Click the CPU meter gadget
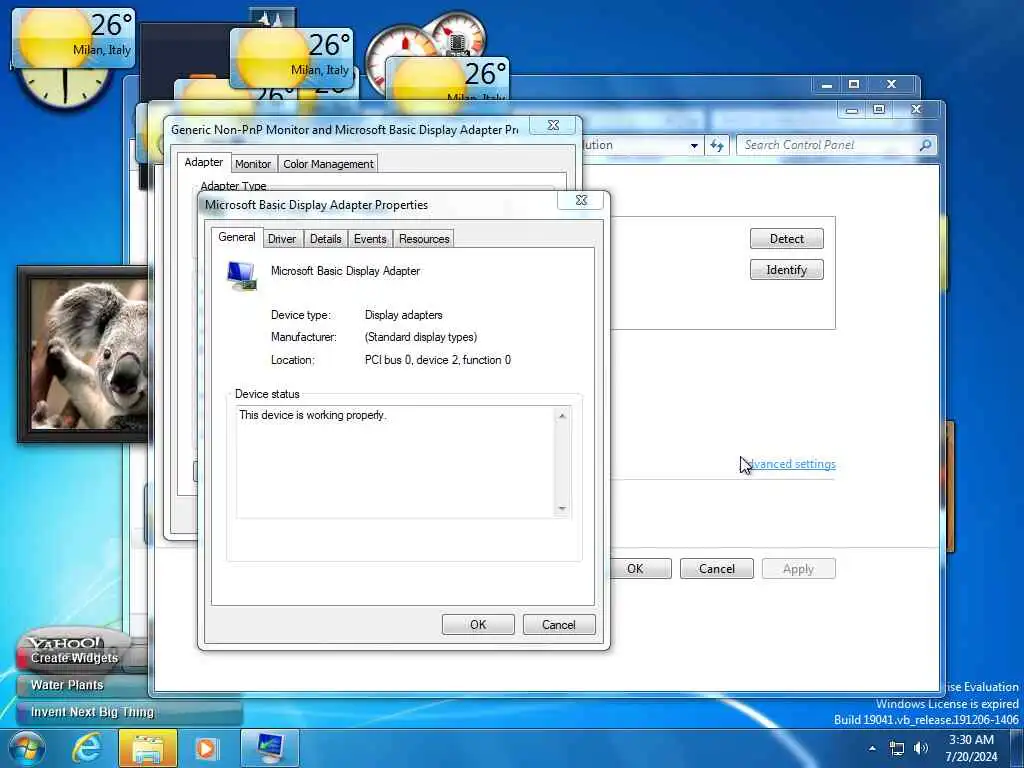 pos(398,59)
